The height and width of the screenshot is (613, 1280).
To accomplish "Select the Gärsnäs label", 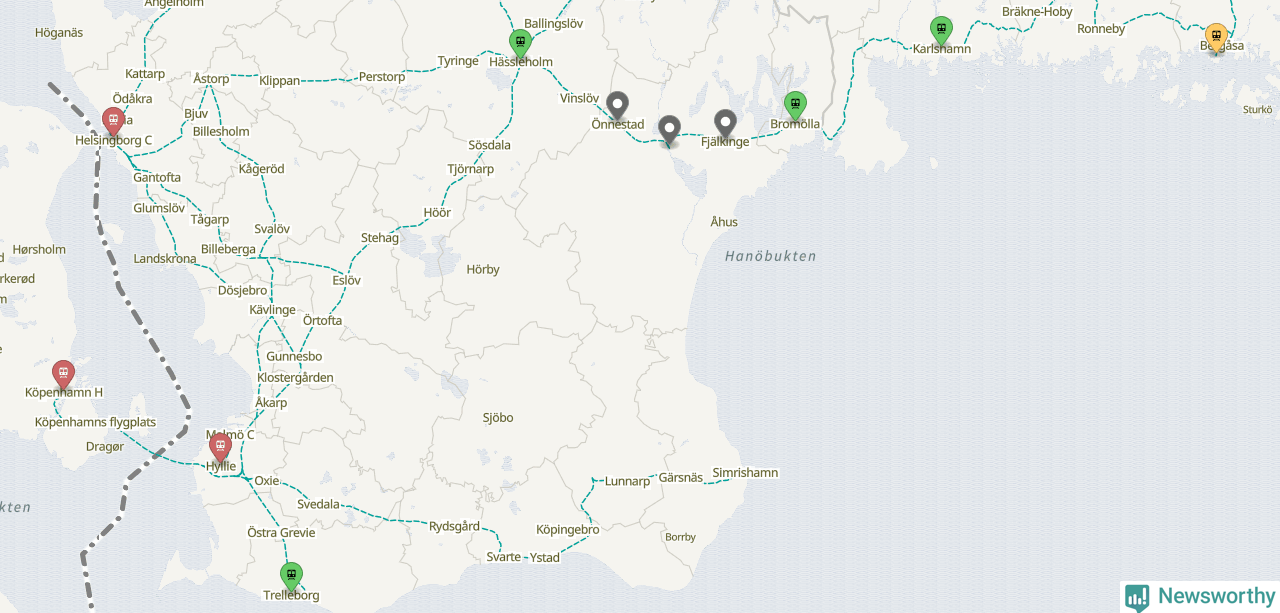I will (x=681, y=478).
